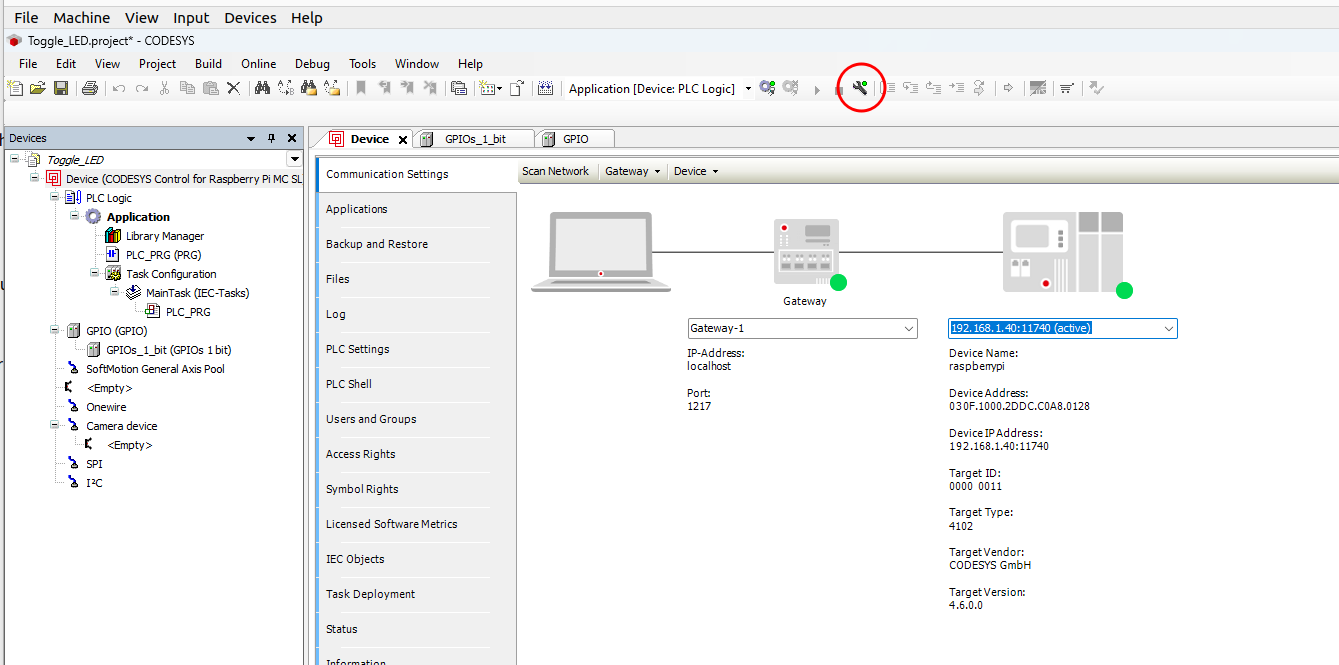Click the laptop graphic in the network diagram
This screenshot has height=665, width=1339.
click(600, 251)
